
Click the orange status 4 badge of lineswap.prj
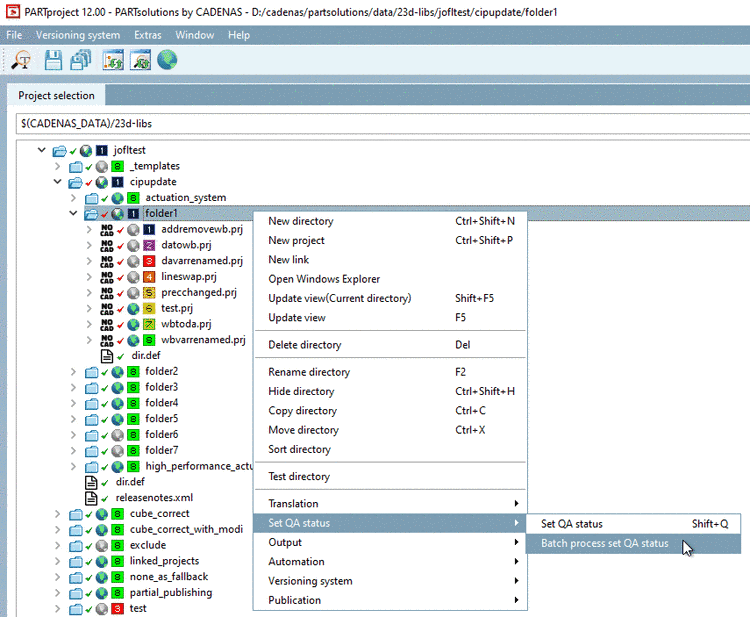pyautogui.click(x=148, y=277)
